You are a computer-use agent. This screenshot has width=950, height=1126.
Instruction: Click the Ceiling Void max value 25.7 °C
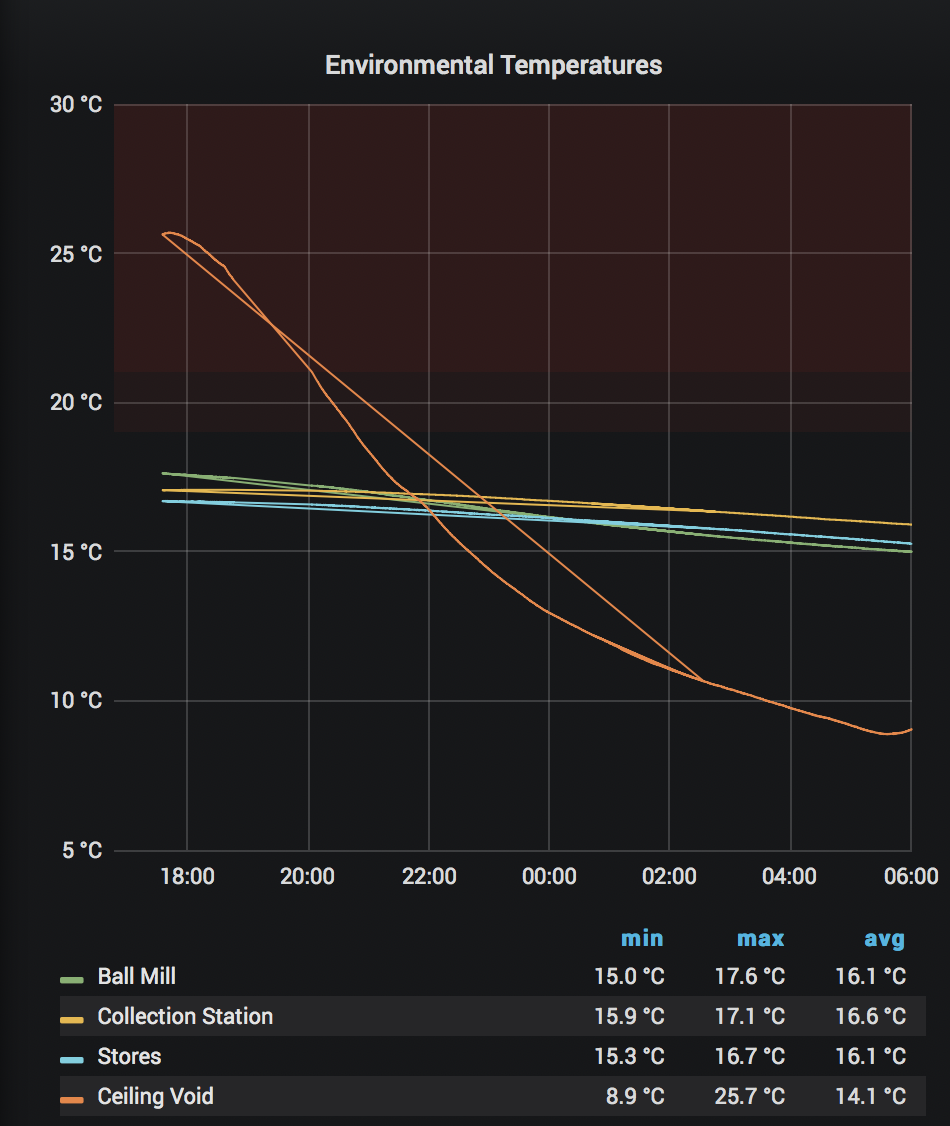click(749, 1096)
